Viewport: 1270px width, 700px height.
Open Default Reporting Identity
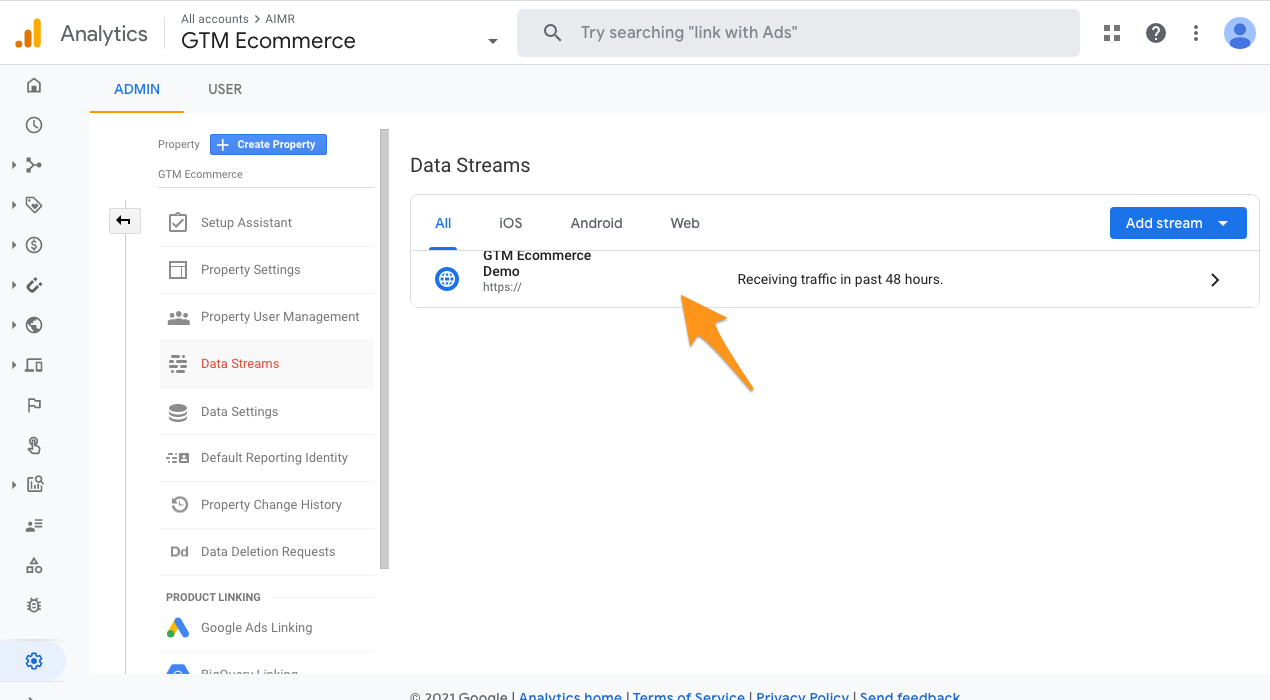pyautogui.click(x=267, y=458)
